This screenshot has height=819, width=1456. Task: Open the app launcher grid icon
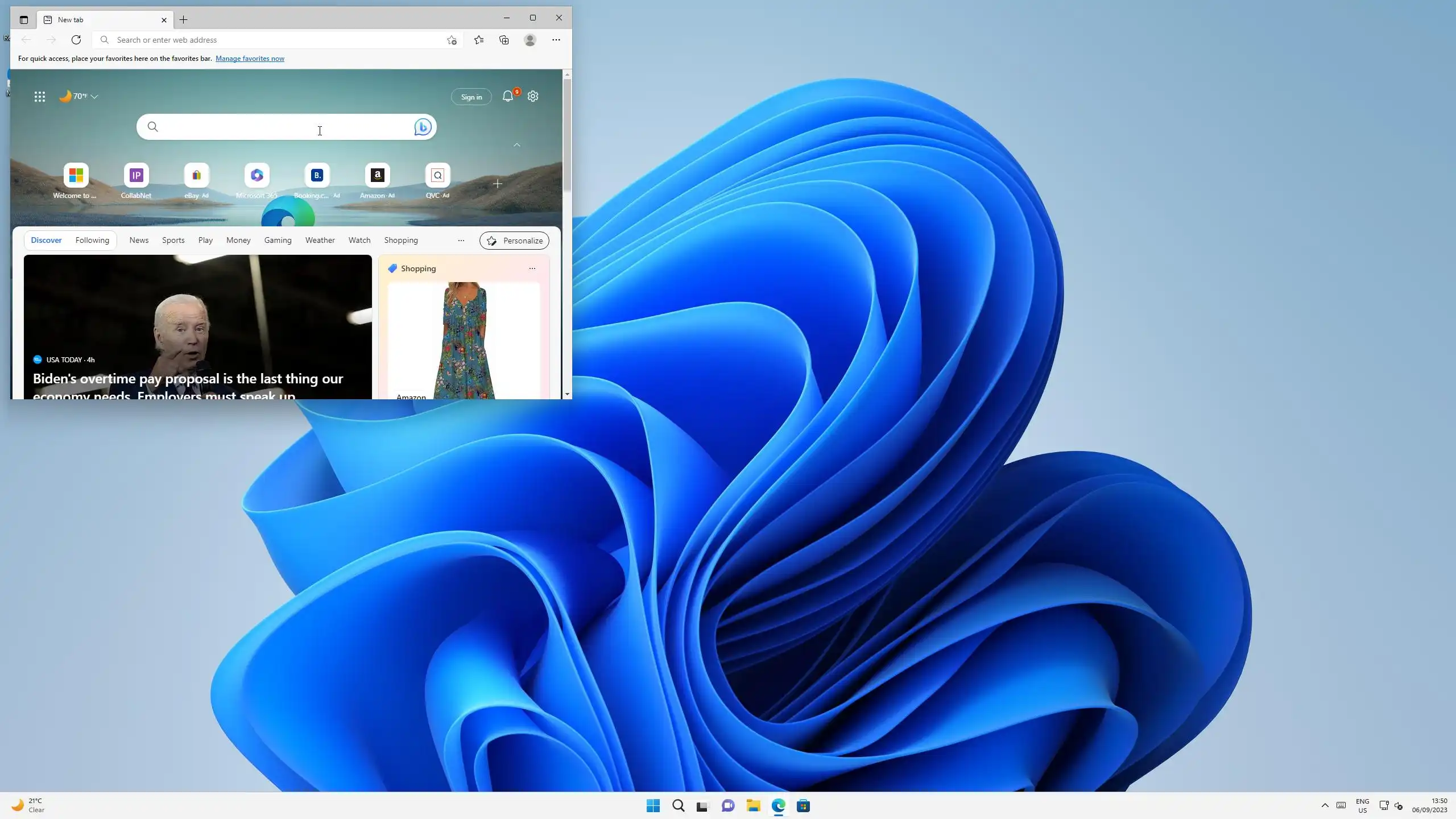pos(39,97)
